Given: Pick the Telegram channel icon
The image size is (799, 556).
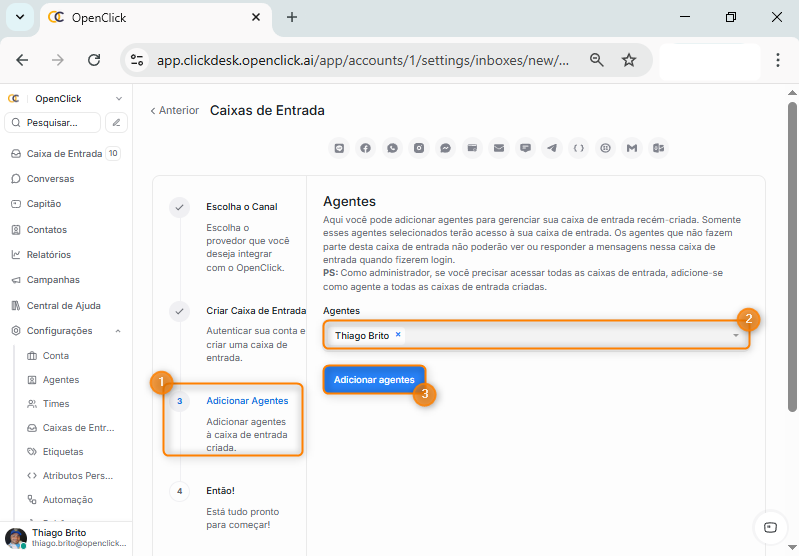Looking at the screenshot, I should pos(552,148).
